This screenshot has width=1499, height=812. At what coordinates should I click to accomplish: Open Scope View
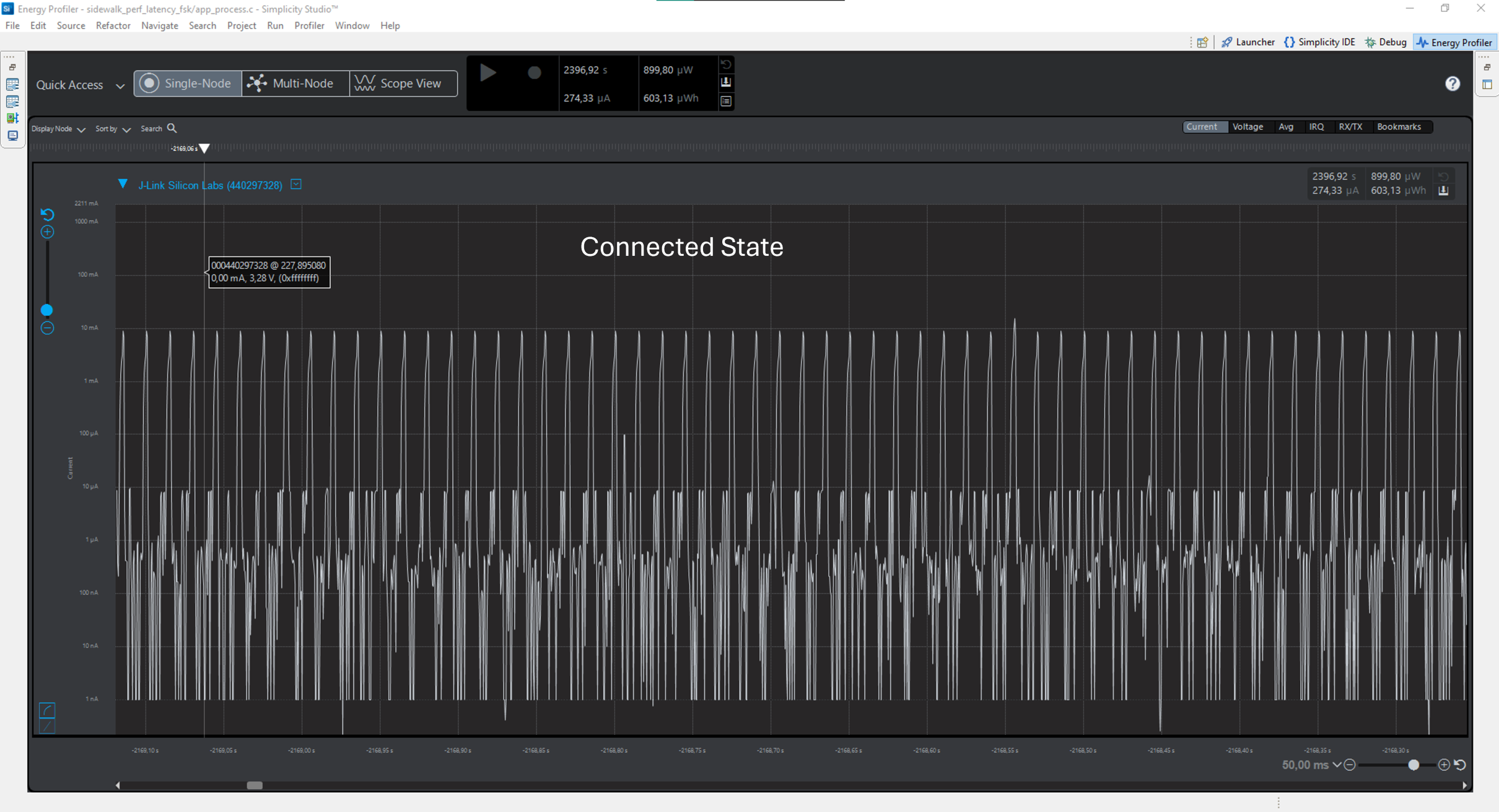click(403, 83)
